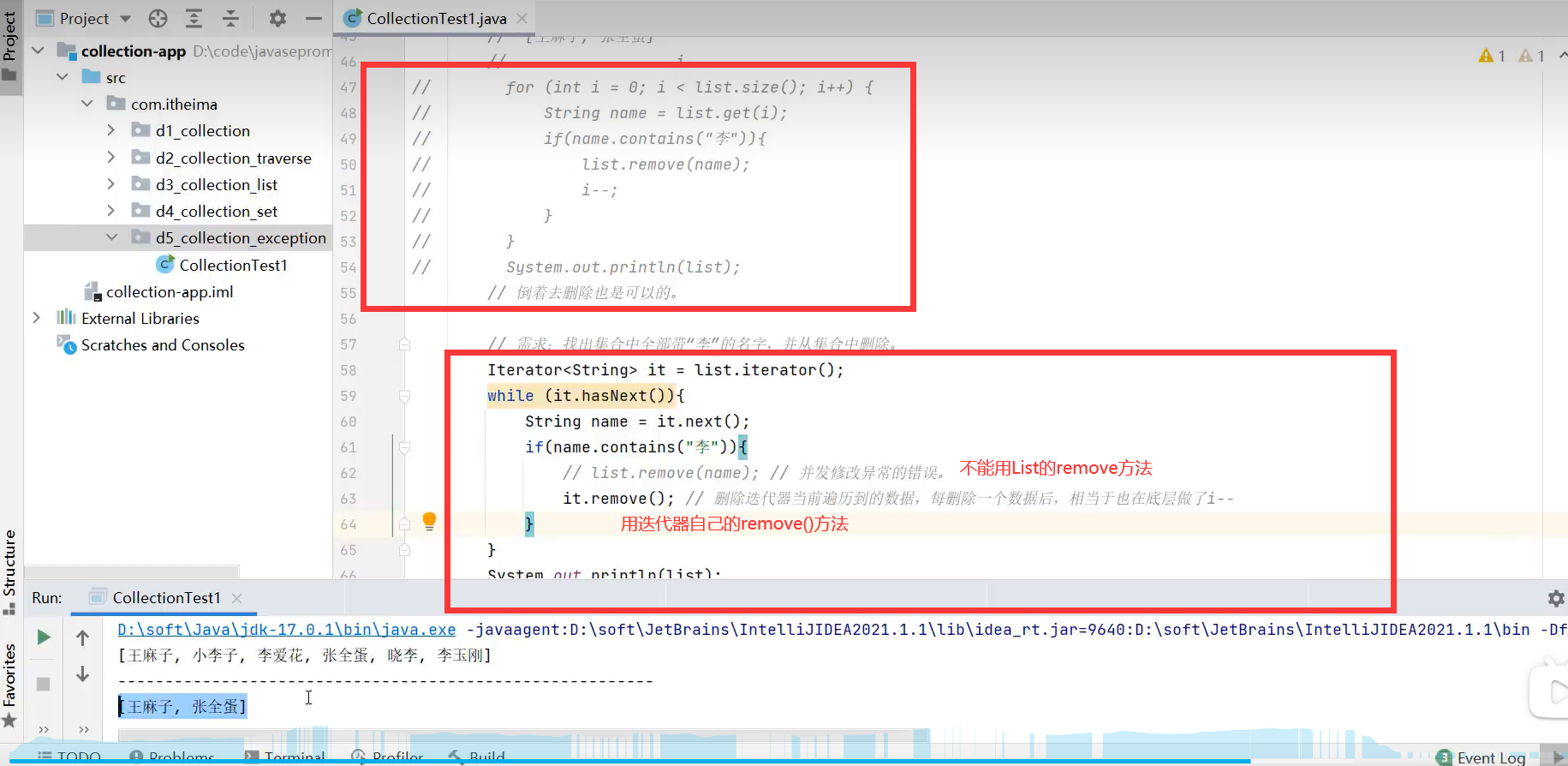Click the Collapse All icon in Project toolbar
The width and height of the screenshot is (1568, 766).
[231, 18]
